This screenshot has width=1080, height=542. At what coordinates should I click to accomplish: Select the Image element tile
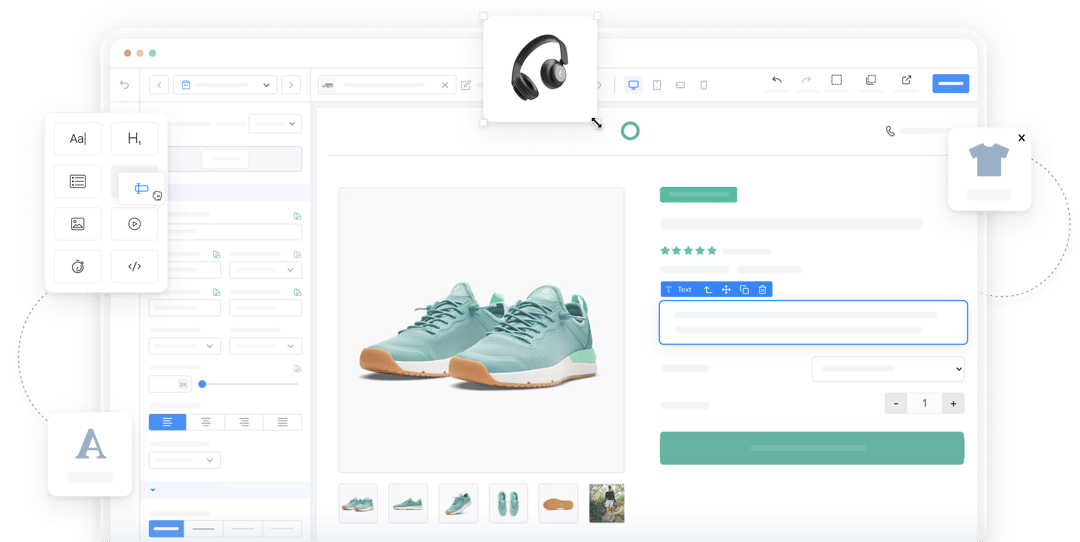click(78, 224)
